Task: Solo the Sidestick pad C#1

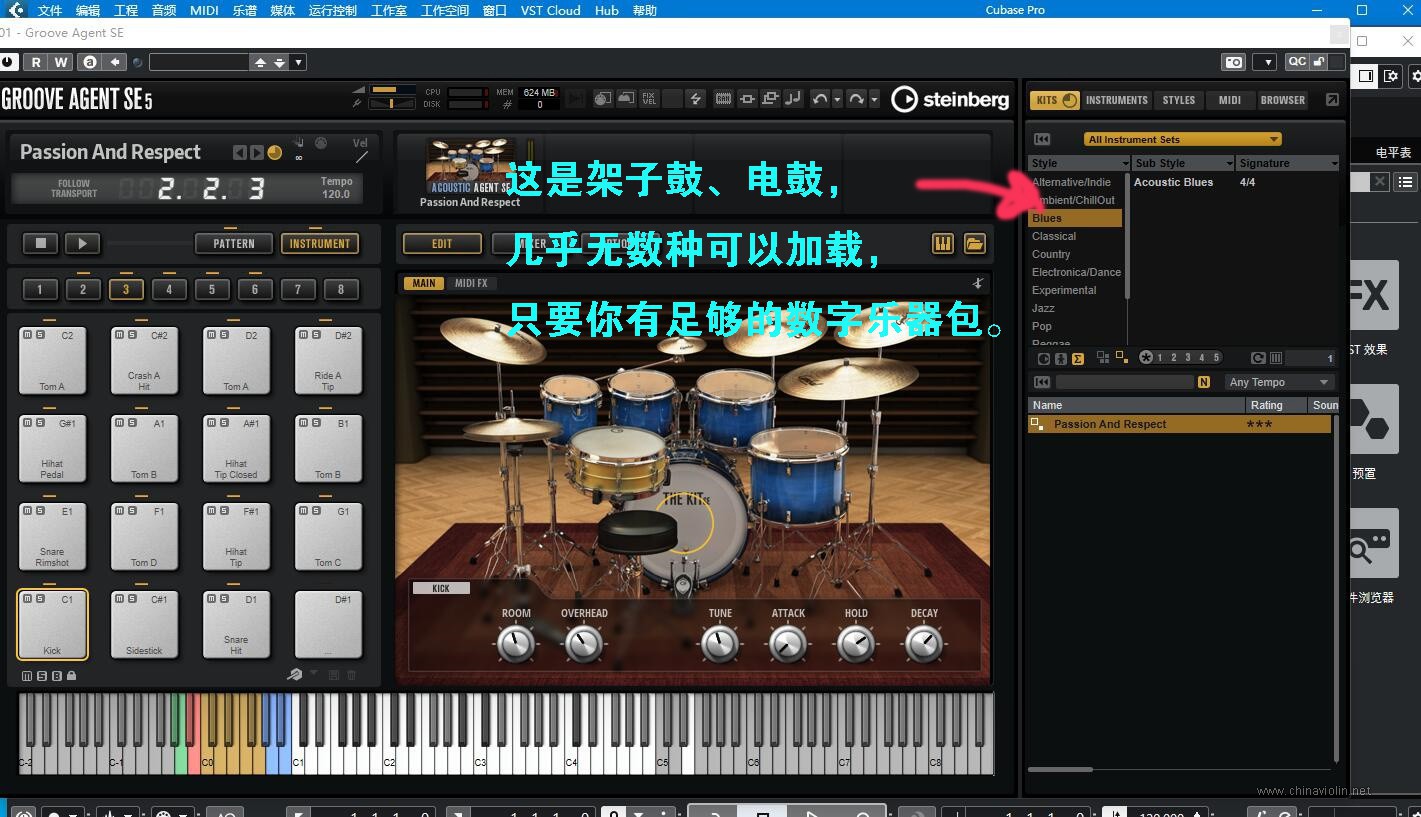Action: pos(131,599)
